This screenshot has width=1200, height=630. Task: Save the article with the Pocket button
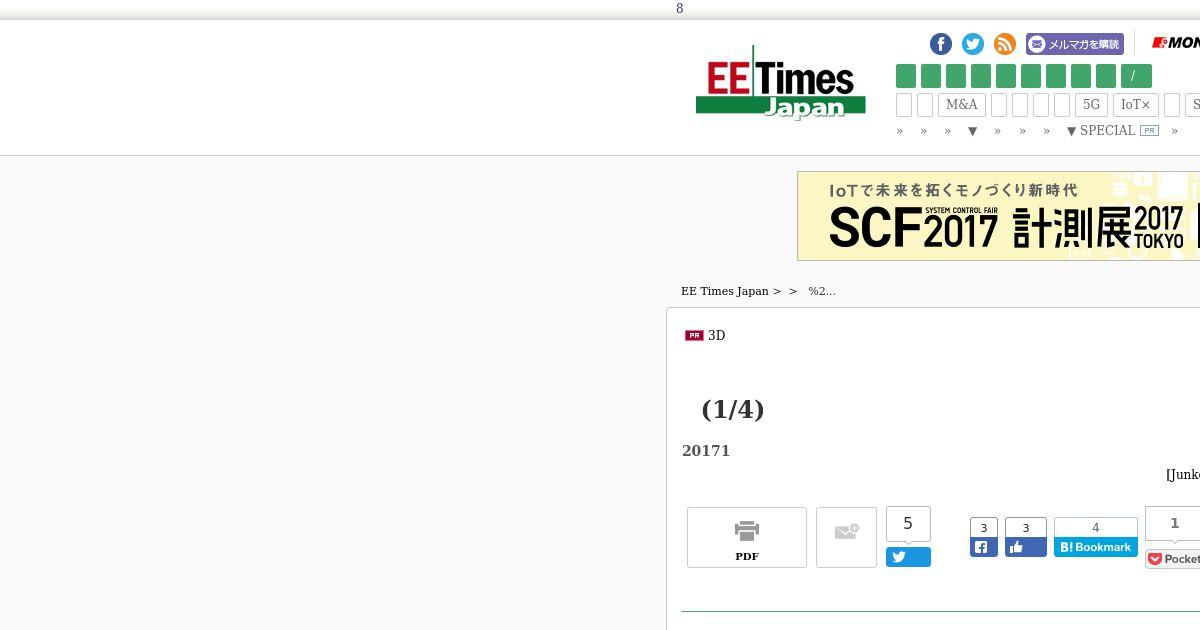pos(1173,559)
